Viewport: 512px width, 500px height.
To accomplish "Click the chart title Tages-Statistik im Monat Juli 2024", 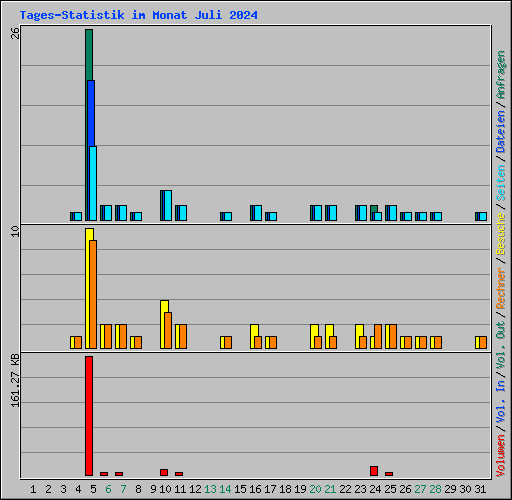I will coord(138,15).
